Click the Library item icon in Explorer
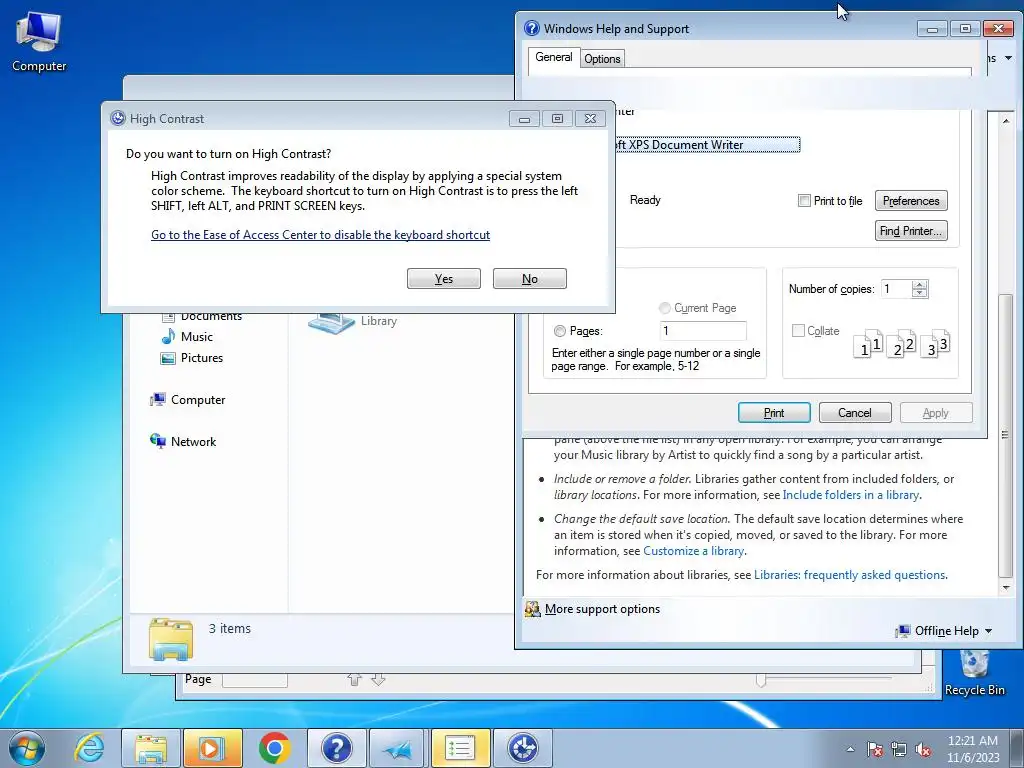Screen dimensions: 1024x768 (x=330, y=323)
